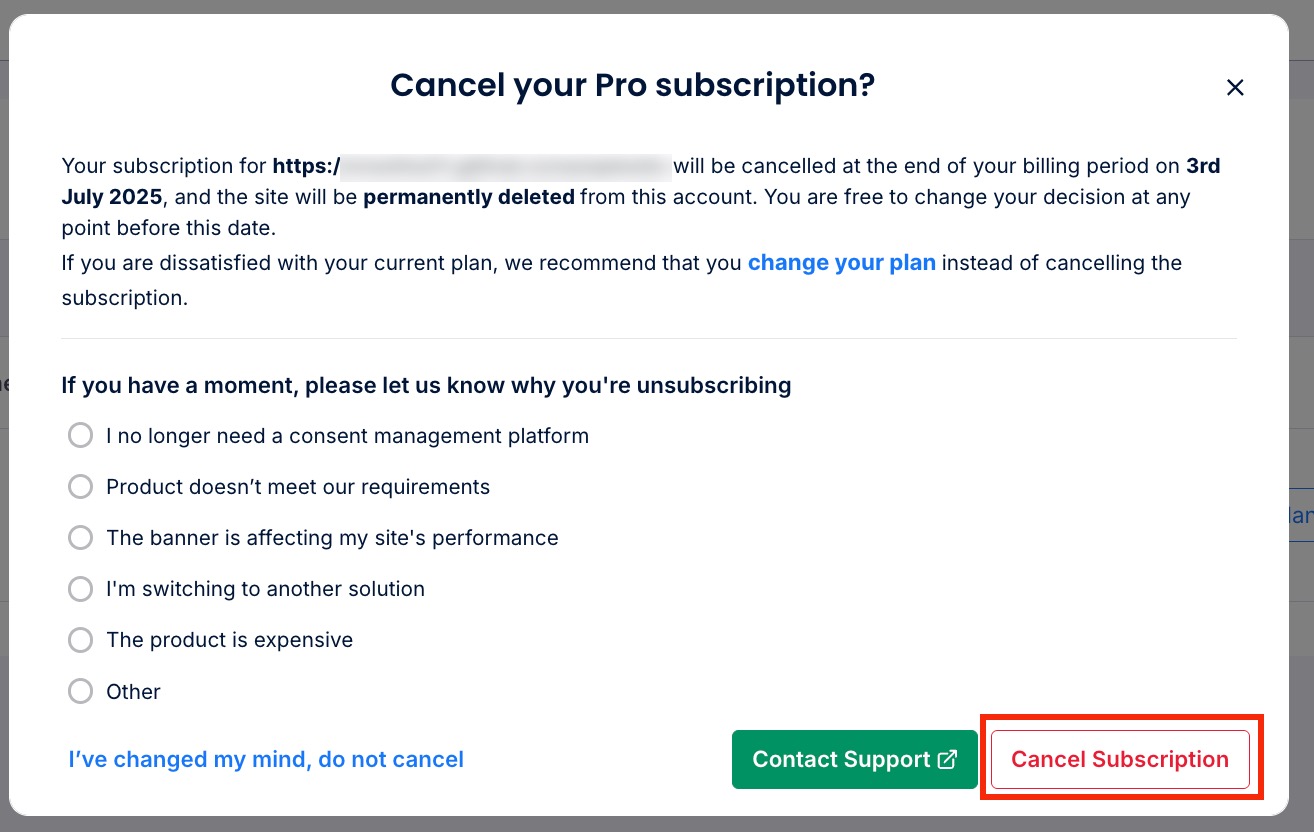
Task: Choose the "Other" unsubscribe reason
Action: pyautogui.click(x=80, y=691)
